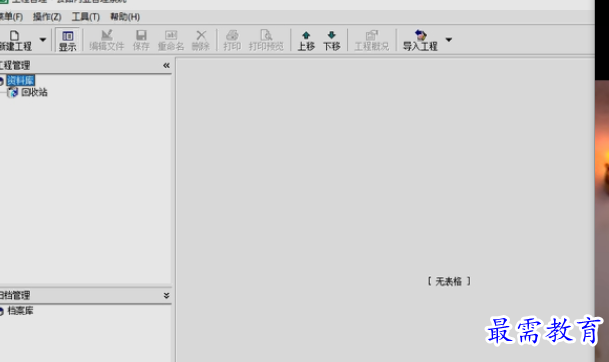Screen dimensions: 609x362
Task: Open the 操作(Z) menu
Action: point(47,17)
